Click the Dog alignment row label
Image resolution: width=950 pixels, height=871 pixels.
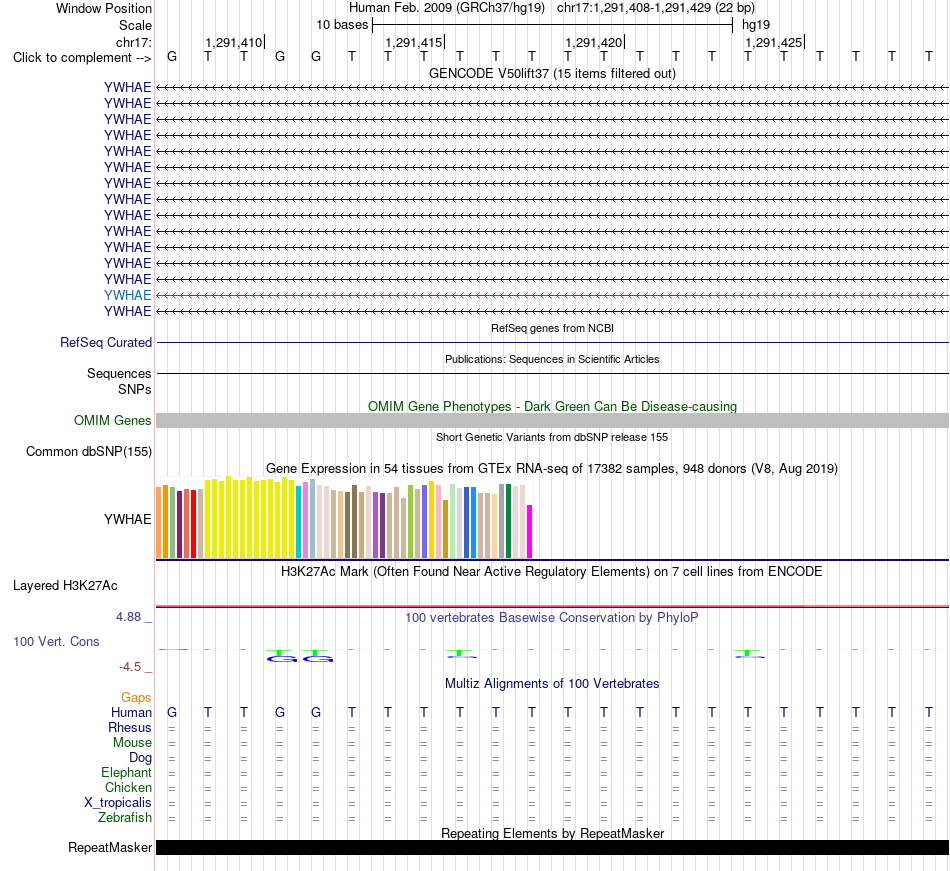tap(140, 758)
